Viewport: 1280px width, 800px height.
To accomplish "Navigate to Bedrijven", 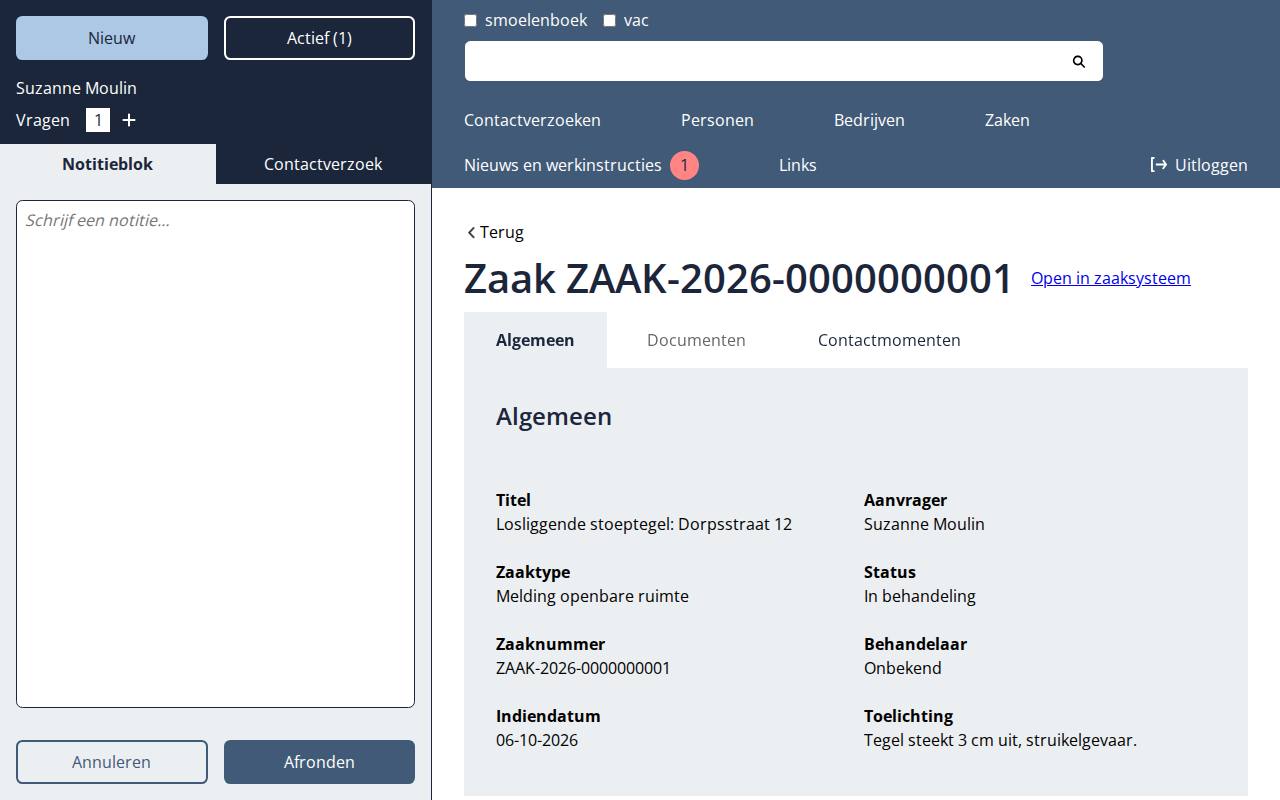I will point(869,120).
